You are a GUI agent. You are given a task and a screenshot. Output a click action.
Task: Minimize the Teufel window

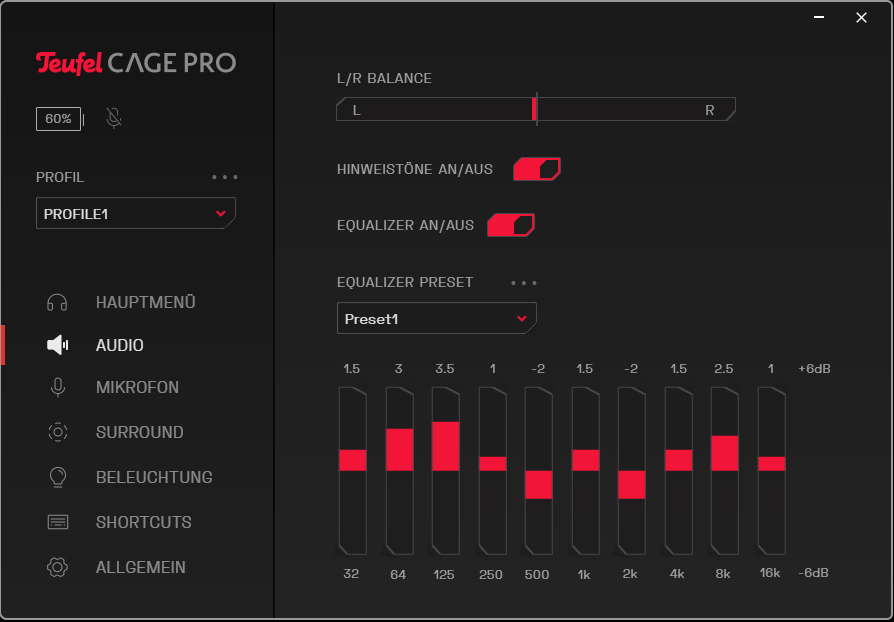click(819, 18)
